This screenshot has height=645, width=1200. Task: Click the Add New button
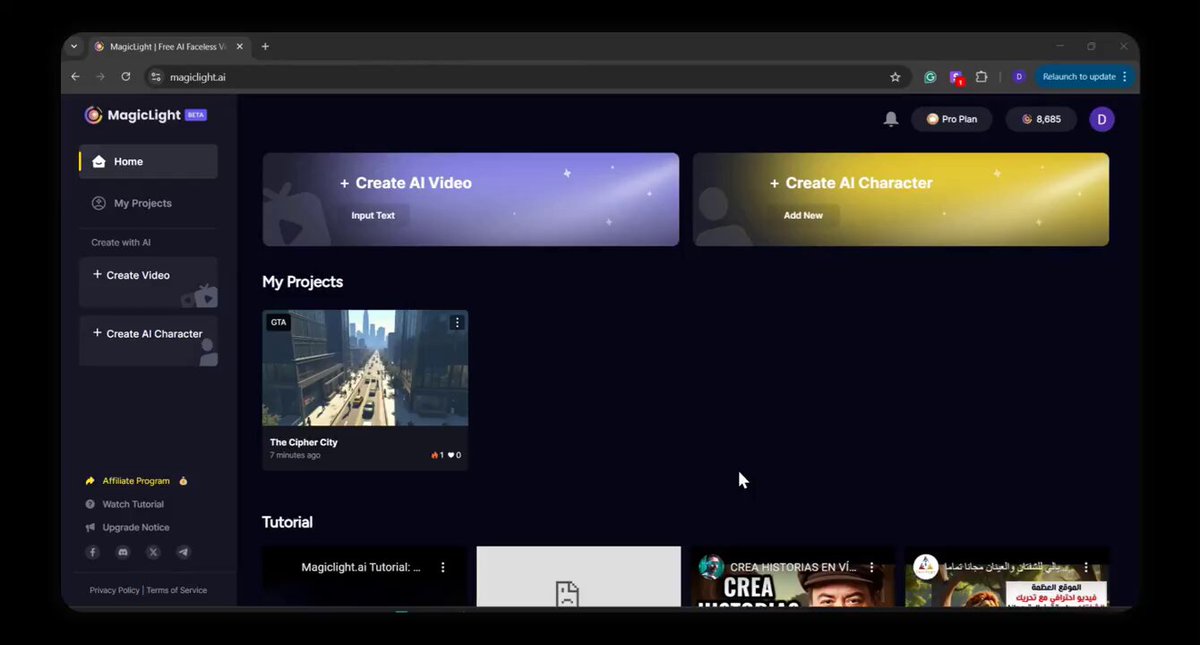[x=804, y=215]
